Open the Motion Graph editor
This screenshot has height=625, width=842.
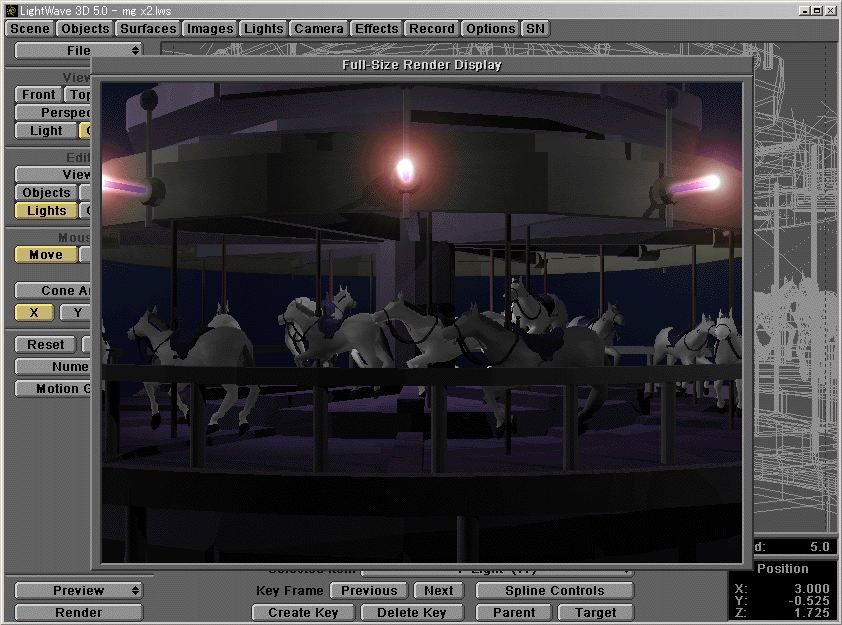pos(52,388)
